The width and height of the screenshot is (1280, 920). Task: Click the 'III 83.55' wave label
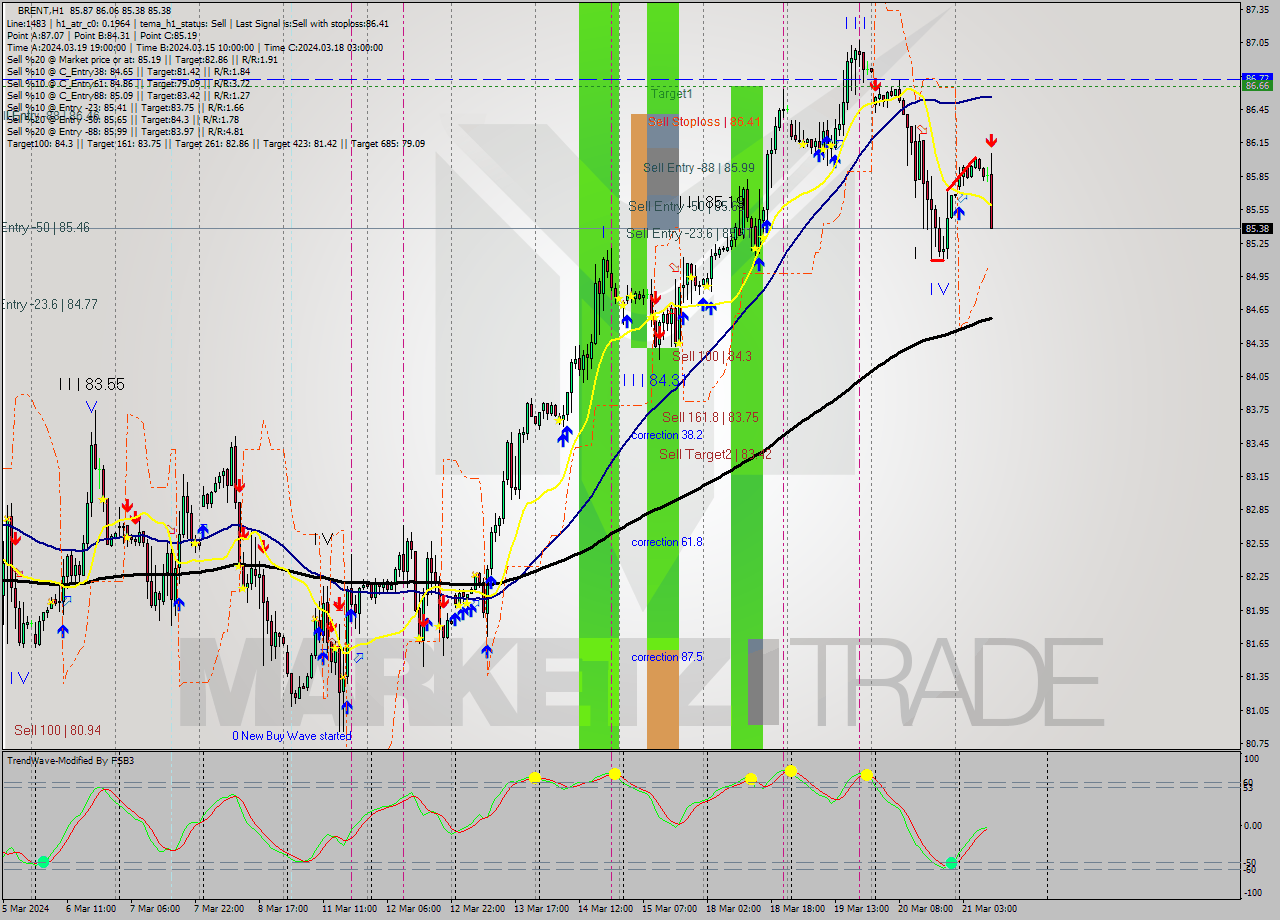tap(91, 384)
